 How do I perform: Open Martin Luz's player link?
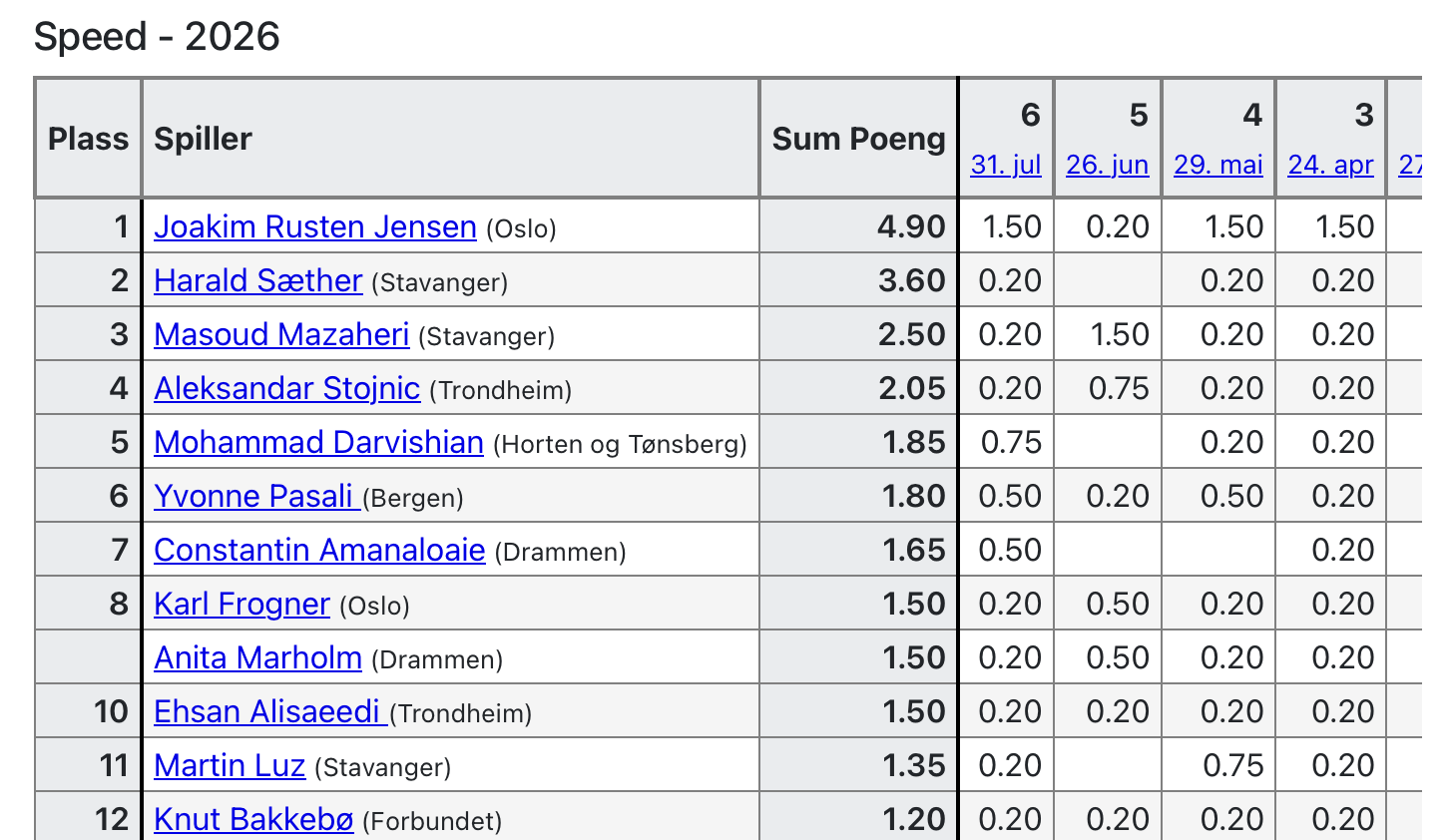pos(230,766)
